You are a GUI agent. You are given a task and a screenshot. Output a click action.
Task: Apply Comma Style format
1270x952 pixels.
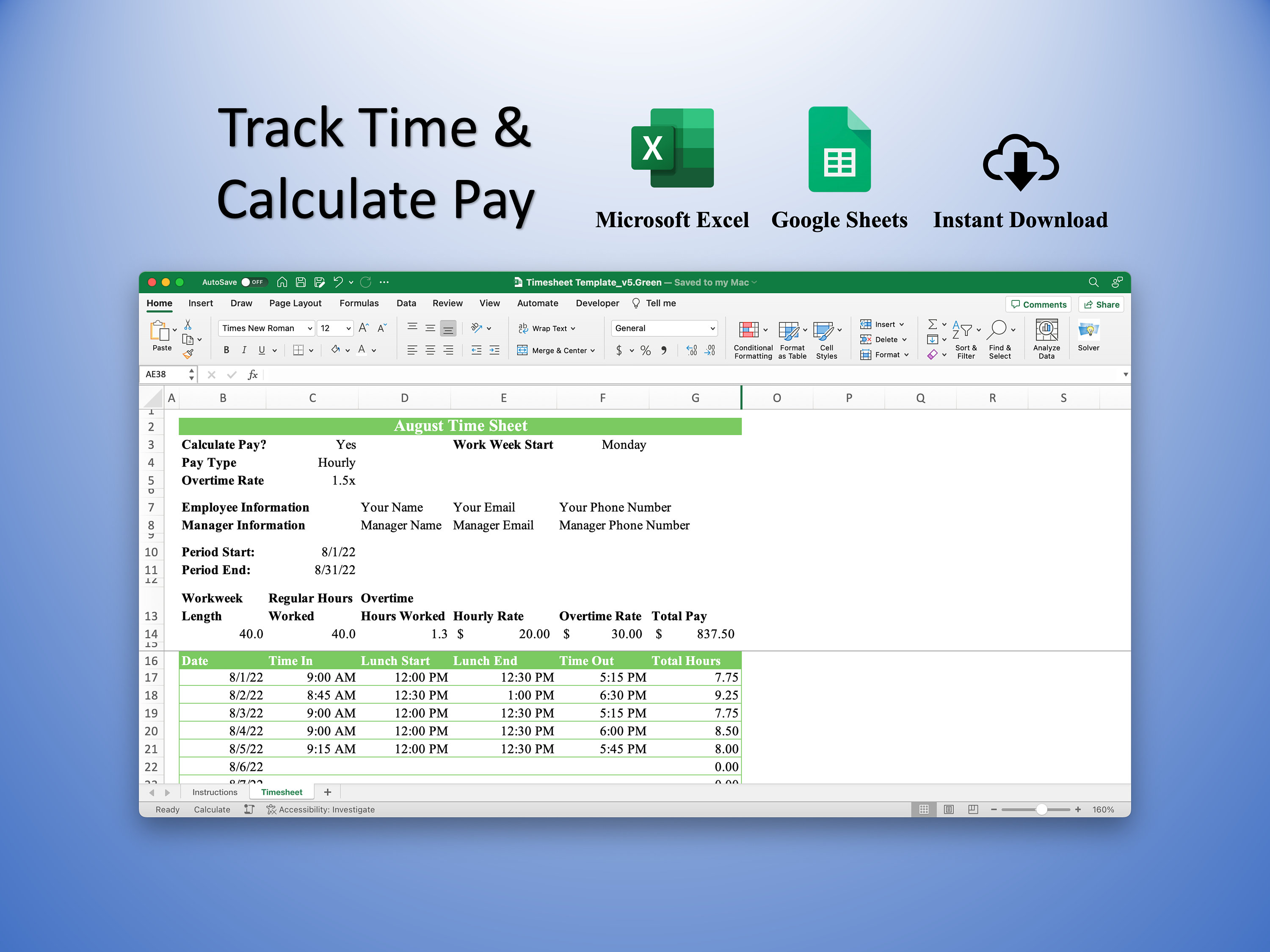(664, 350)
